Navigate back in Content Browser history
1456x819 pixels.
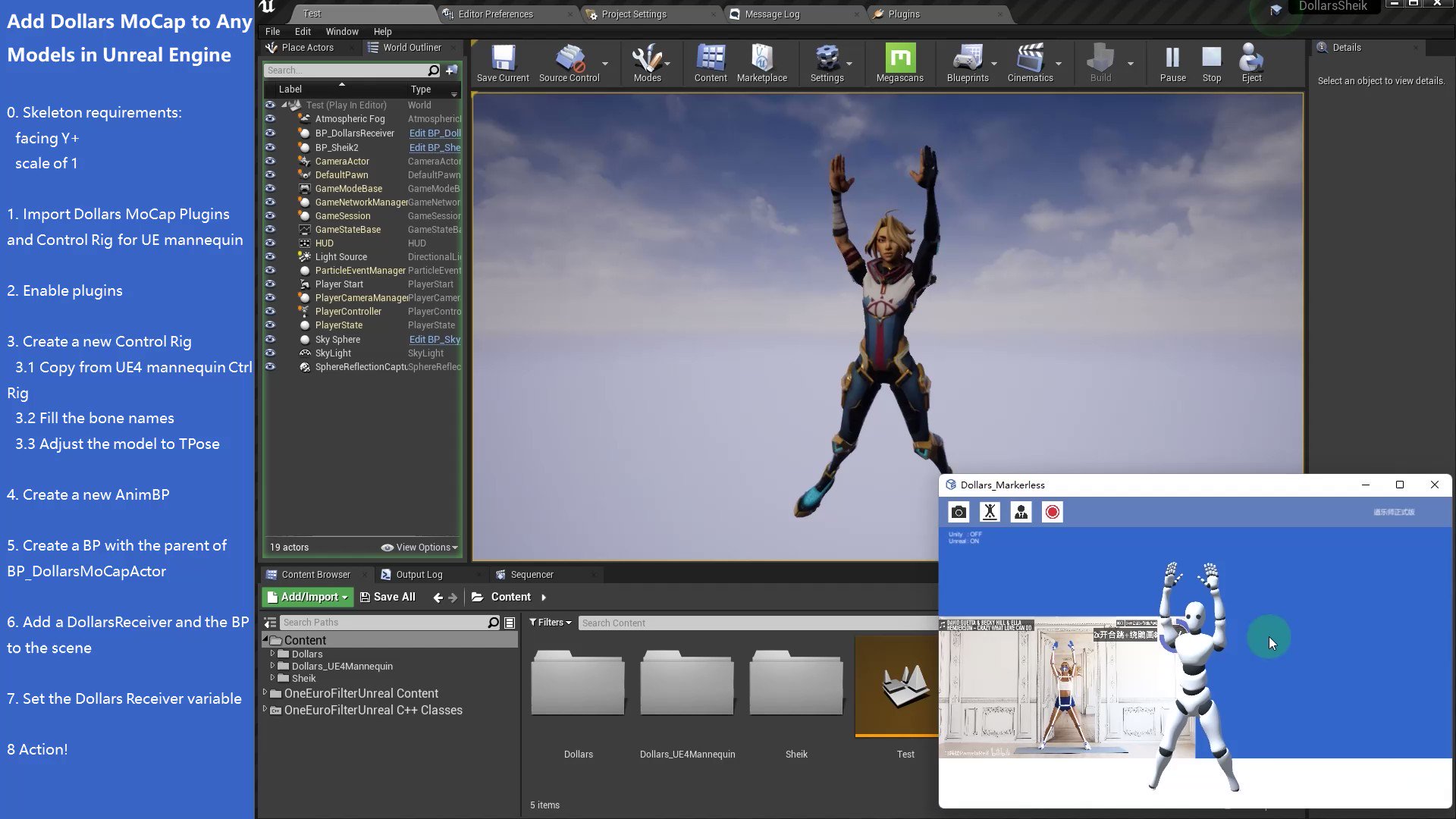click(x=438, y=598)
